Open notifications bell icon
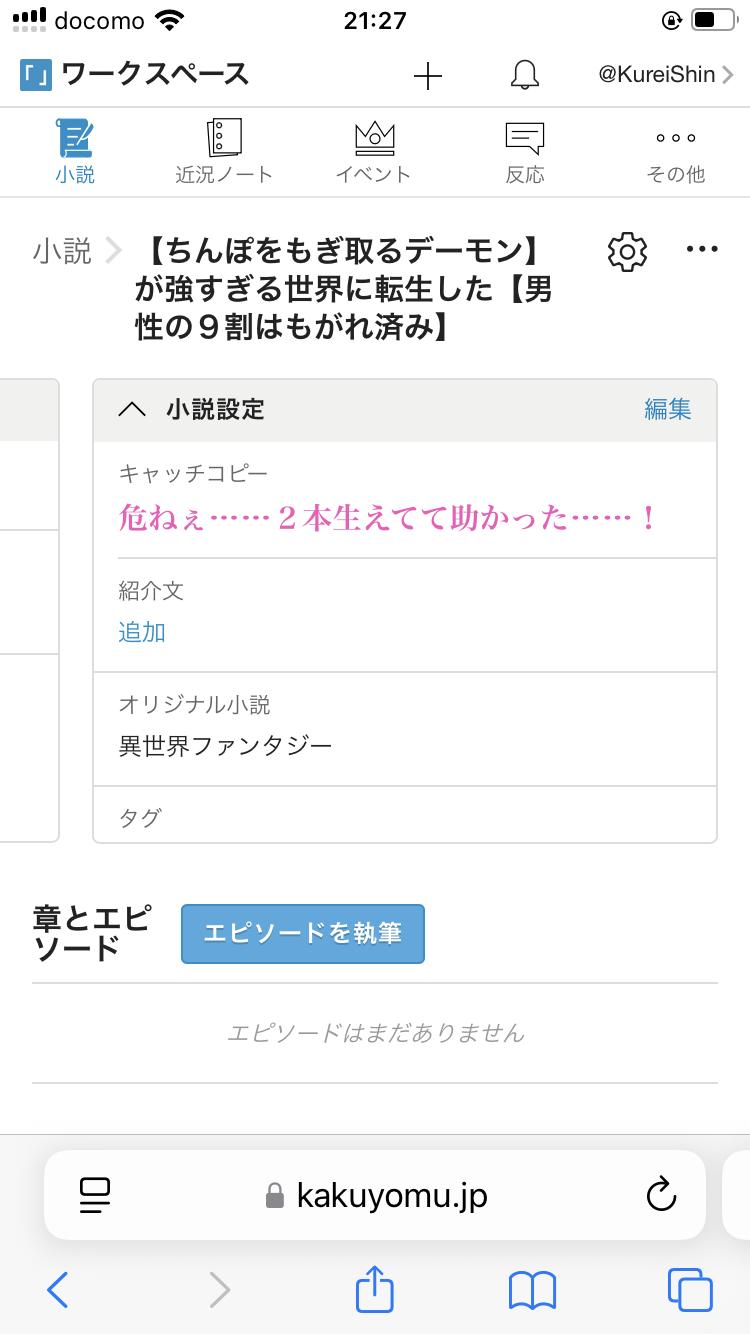Screen dimensions: 750x1334 pyautogui.click(x=524, y=75)
